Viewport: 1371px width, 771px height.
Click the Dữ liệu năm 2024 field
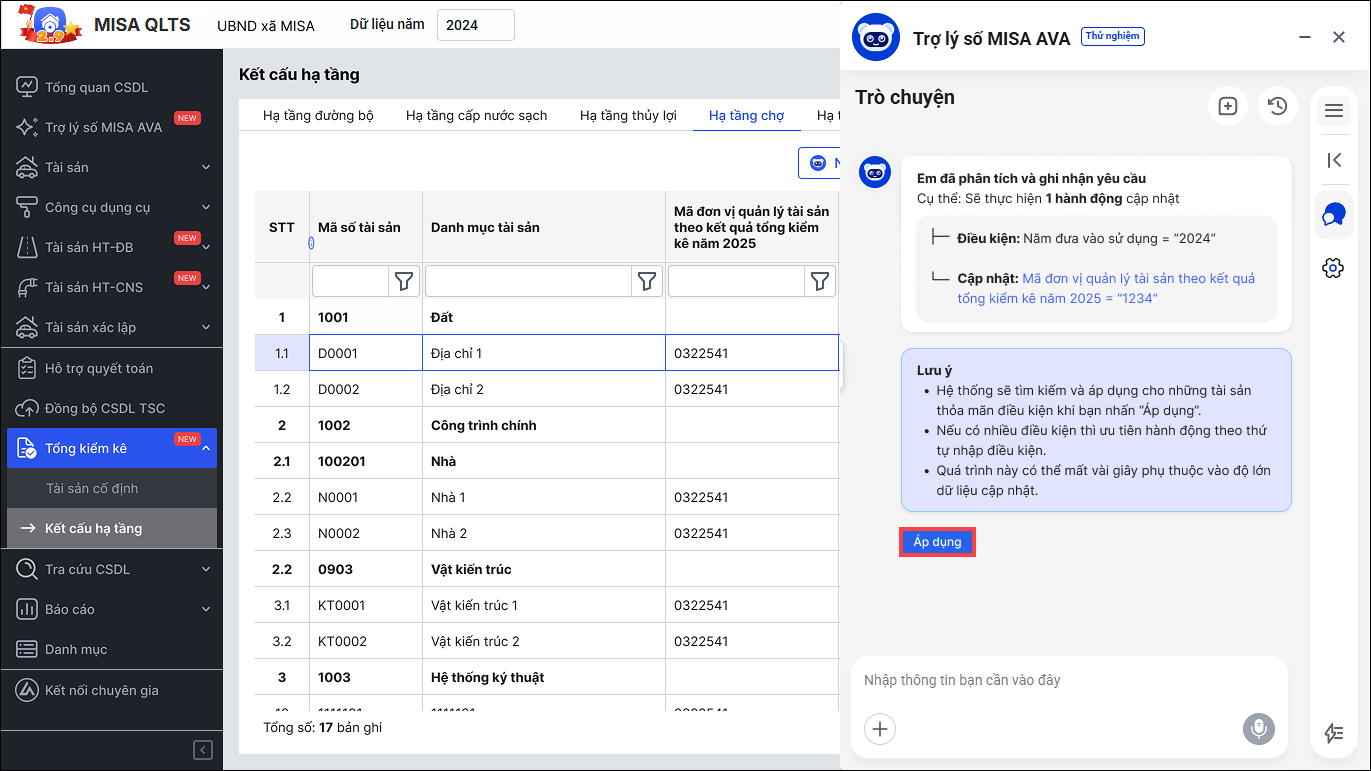coord(475,26)
